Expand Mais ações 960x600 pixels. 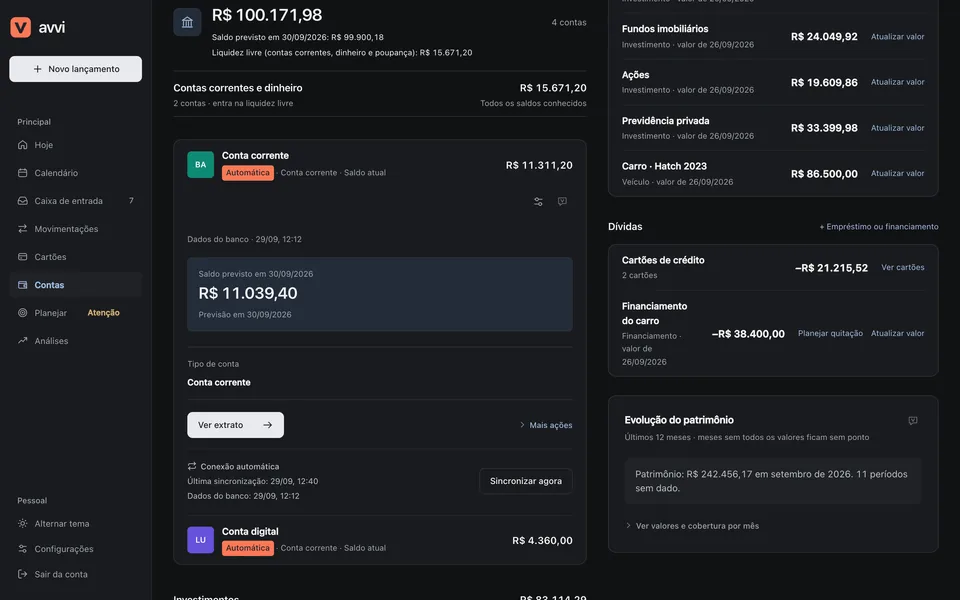pos(546,425)
